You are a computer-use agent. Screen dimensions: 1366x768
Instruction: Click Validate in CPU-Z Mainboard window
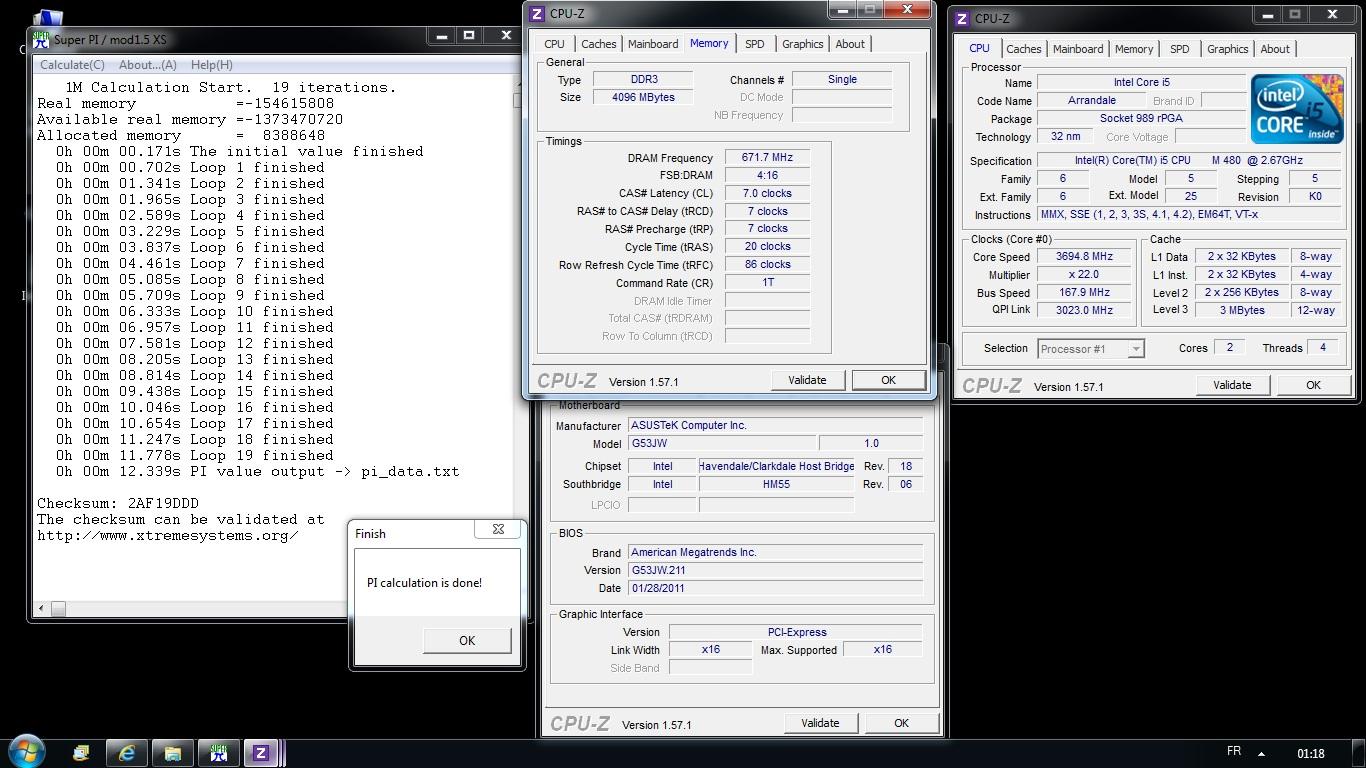(820, 723)
